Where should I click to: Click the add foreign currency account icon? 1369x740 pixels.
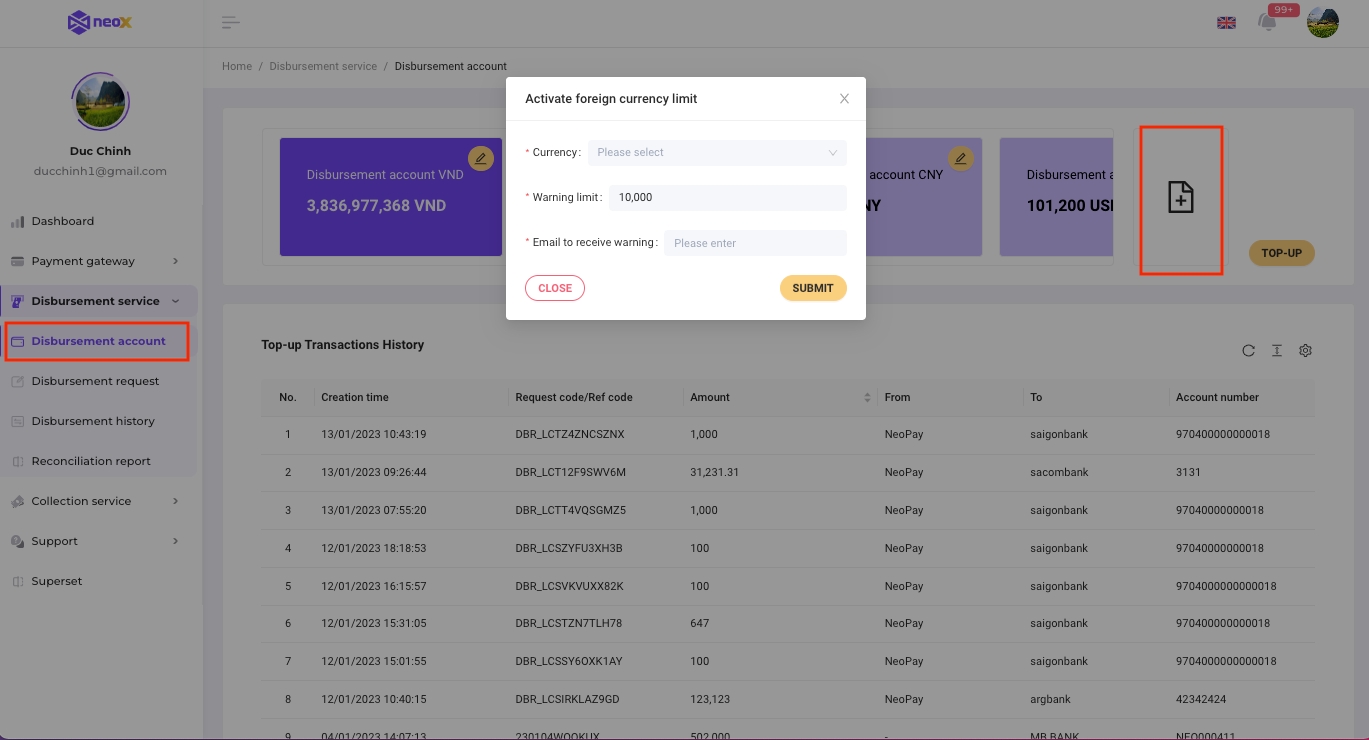1181,198
